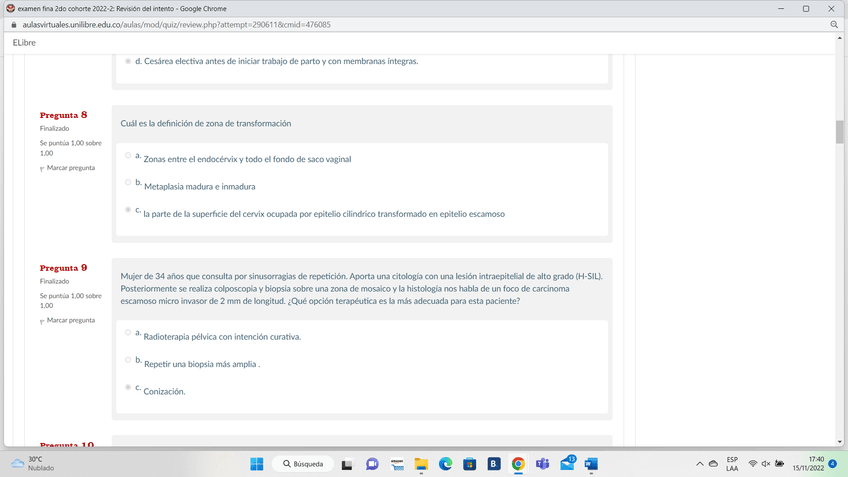Open the OneDrive cloud tray icon
The width and height of the screenshot is (848, 477).
click(x=713, y=464)
